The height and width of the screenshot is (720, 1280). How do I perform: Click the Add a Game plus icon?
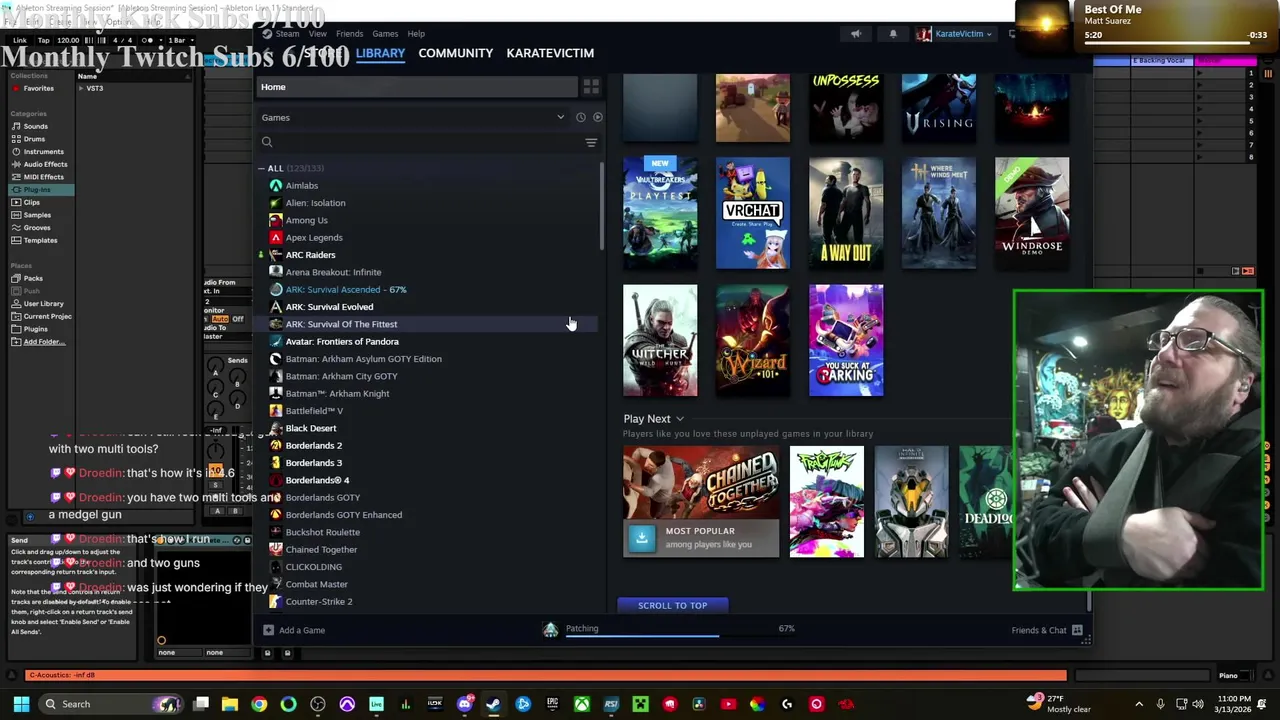click(x=268, y=630)
